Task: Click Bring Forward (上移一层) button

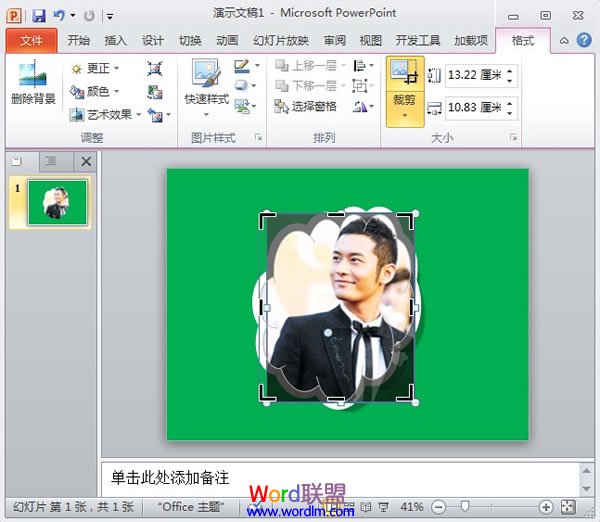Action: tap(306, 66)
